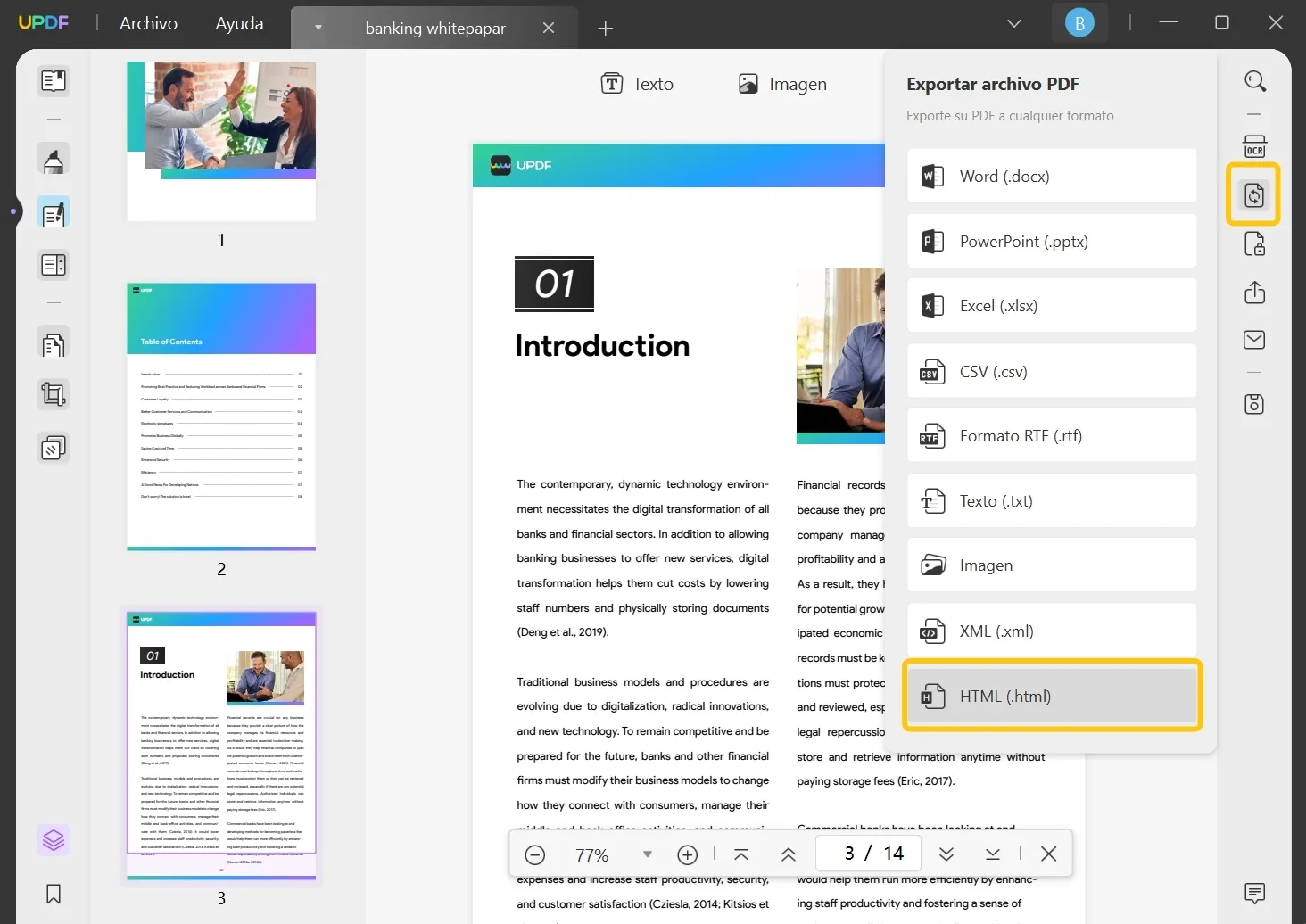Export to CSV (.csv)

(x=1052, y=371)
